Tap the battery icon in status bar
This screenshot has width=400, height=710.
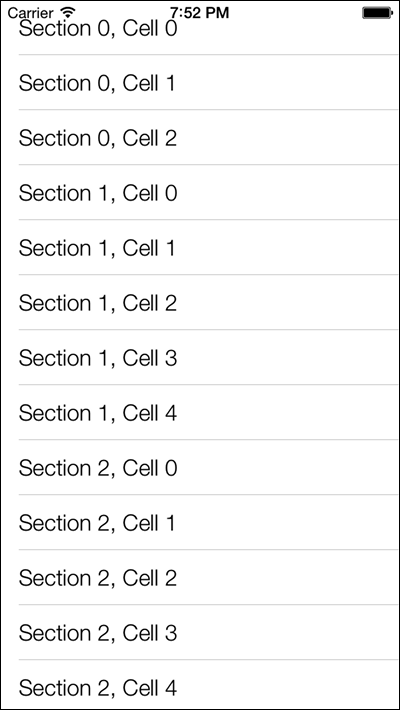click(377, 13)
